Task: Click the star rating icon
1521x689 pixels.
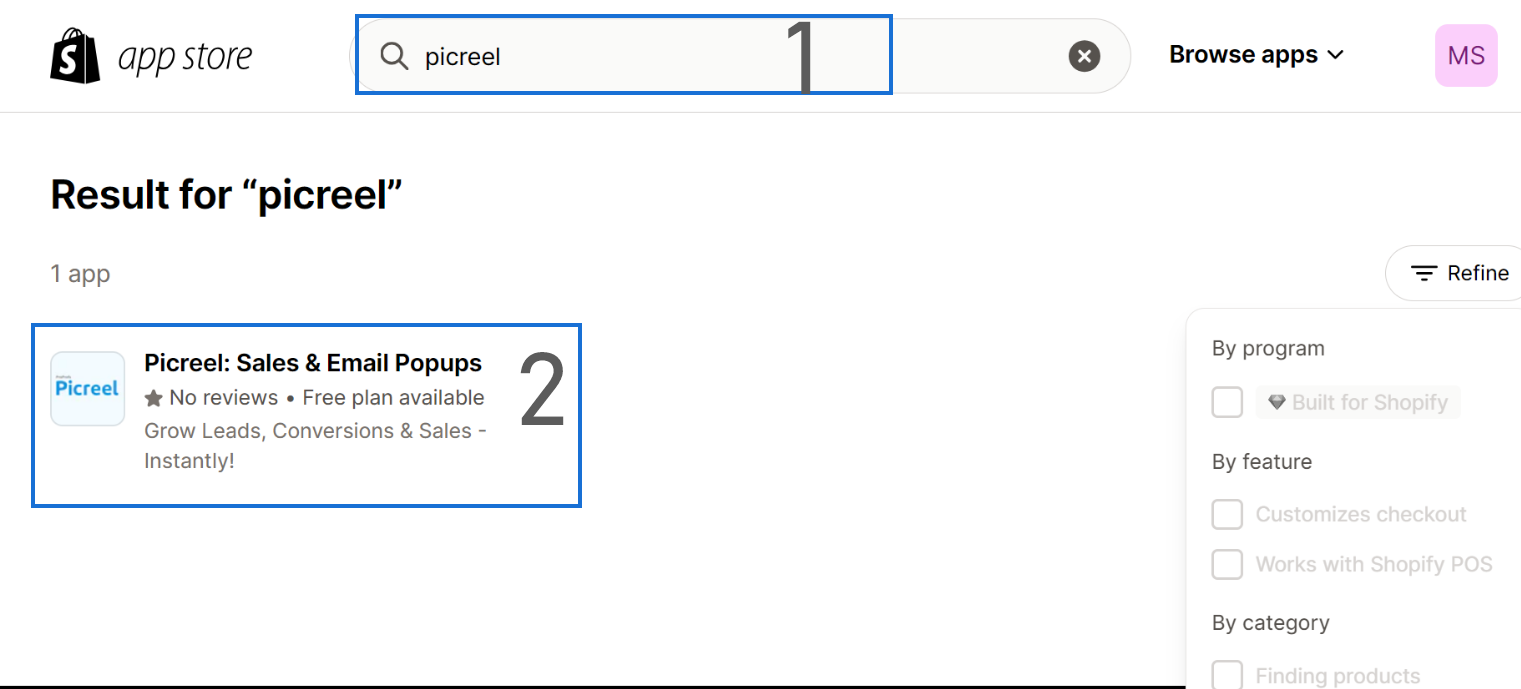Action: coord(153,398)
